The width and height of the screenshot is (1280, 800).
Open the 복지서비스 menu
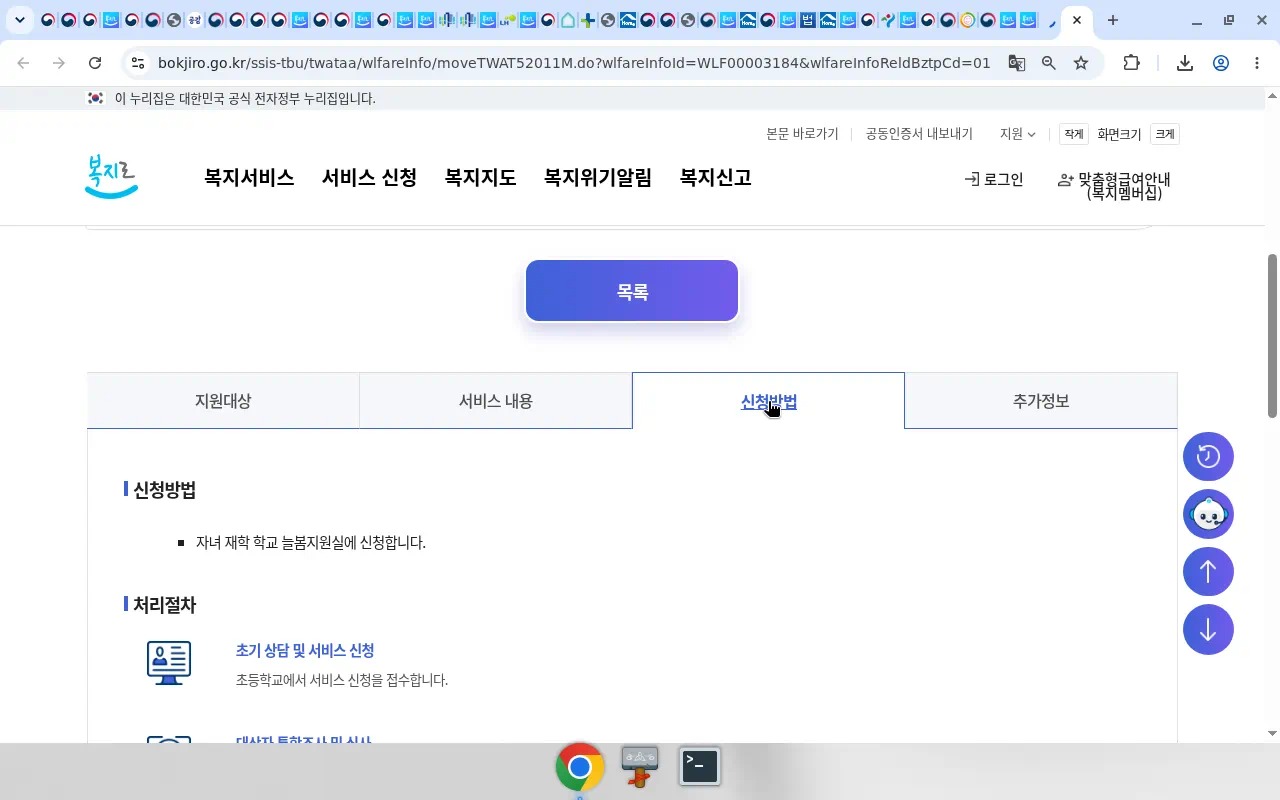[249, 178]
